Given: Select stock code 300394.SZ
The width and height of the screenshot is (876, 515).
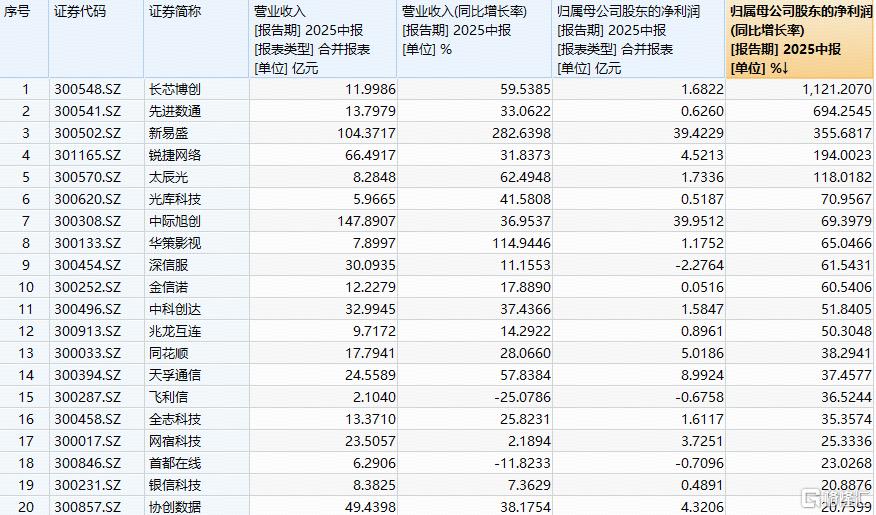Looking at the screenshot, I should coord(87,375).
